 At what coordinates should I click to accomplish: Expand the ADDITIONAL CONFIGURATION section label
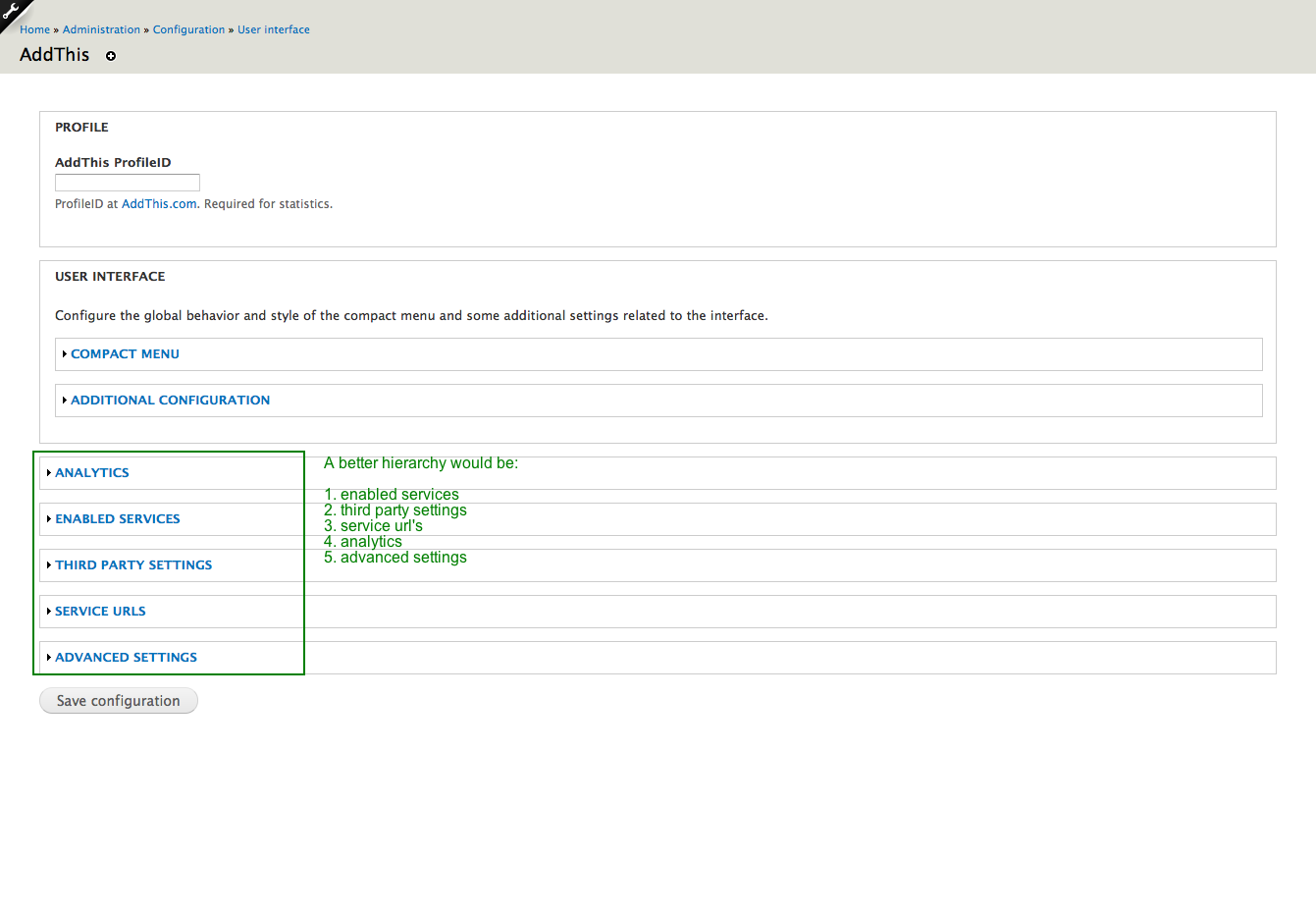[x=170, y=400]
